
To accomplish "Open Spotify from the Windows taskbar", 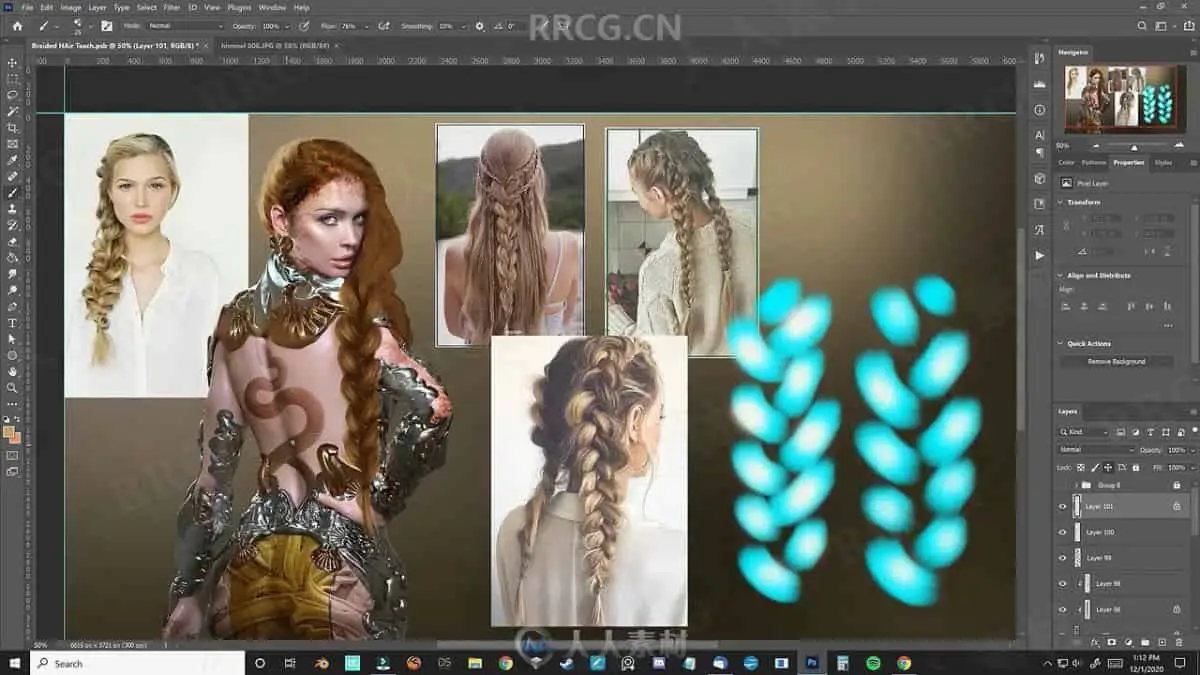I will point(873,663).
